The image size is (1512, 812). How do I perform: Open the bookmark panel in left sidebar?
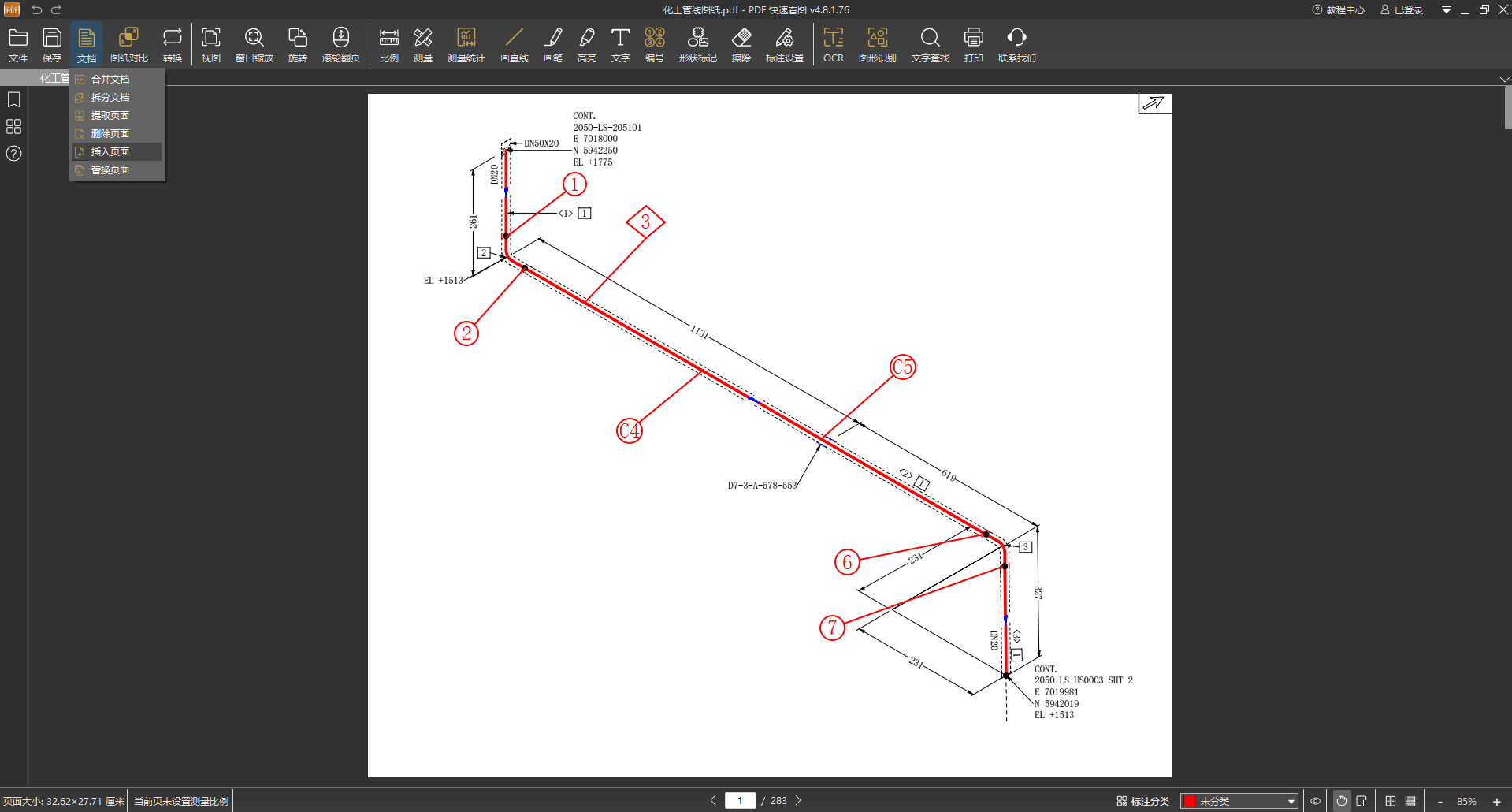pos(14,100)
